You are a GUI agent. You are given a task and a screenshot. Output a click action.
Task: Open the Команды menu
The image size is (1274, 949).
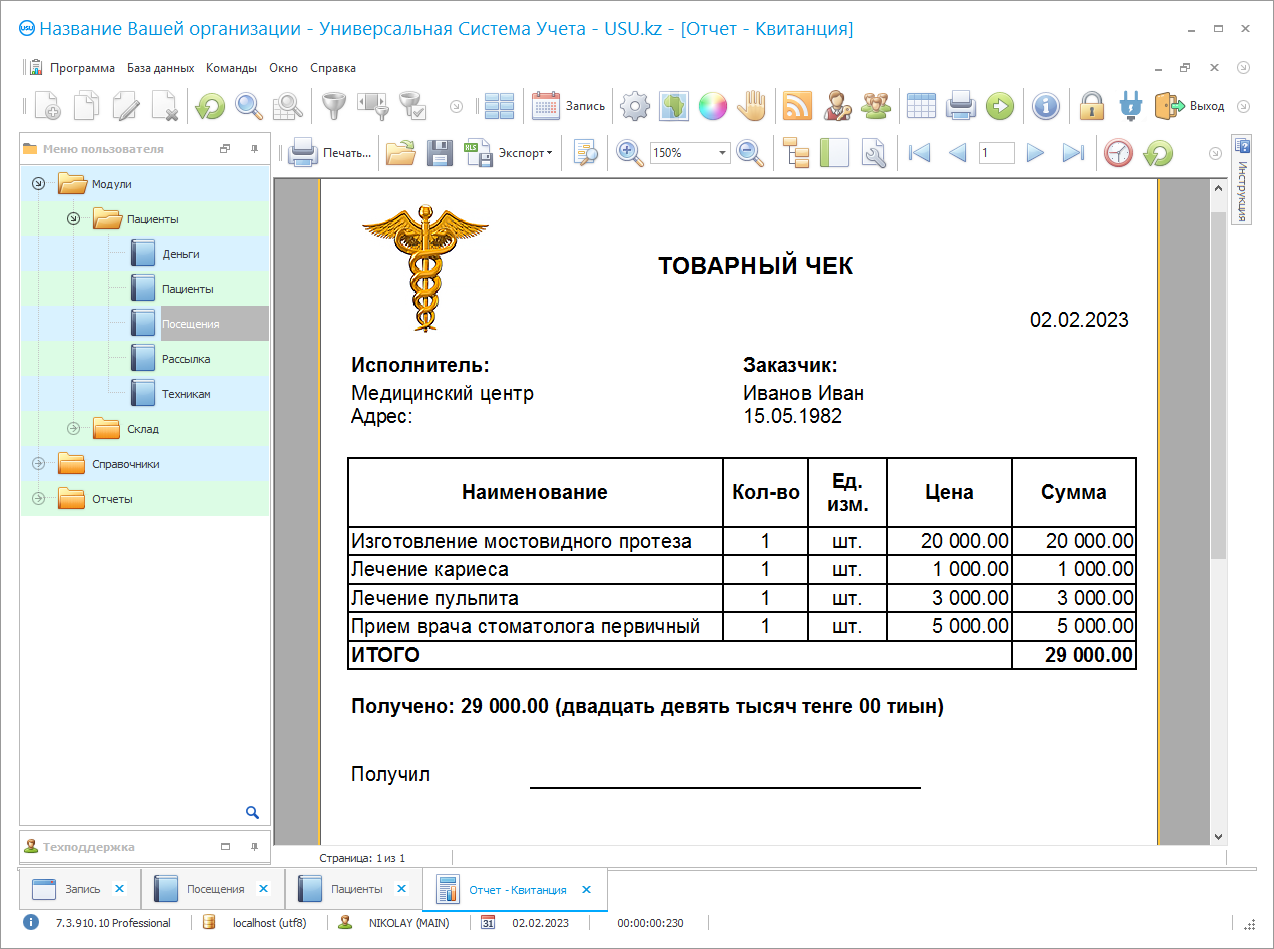coord(231,68)
